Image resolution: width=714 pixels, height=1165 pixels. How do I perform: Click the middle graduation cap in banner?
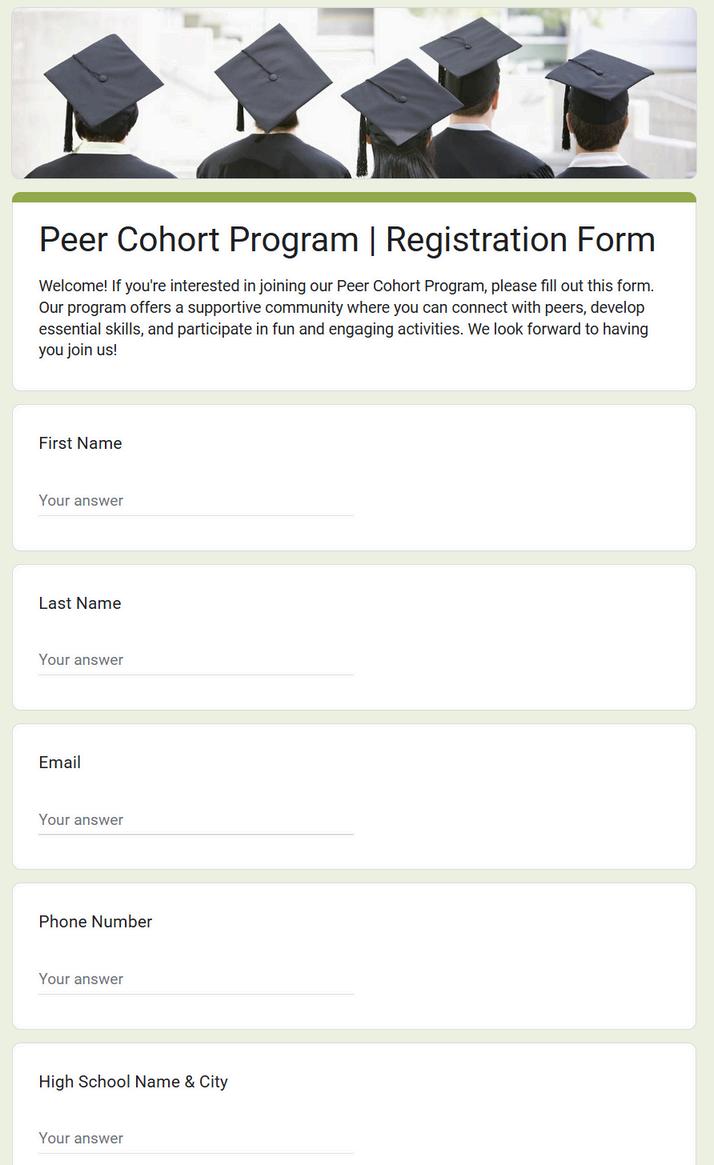pos(400,100)
